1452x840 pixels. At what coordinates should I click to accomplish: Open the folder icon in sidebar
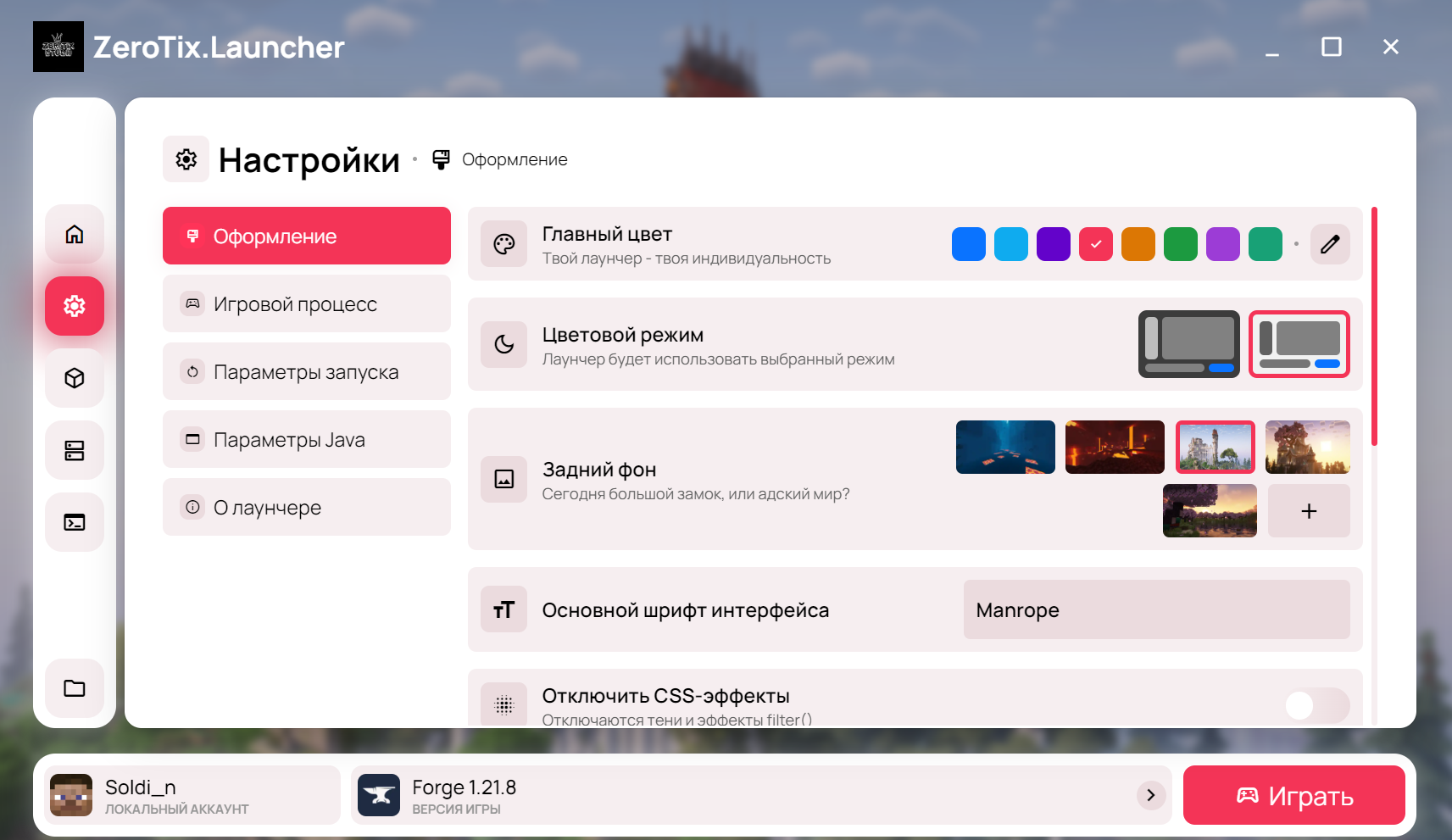pyautogui.click(x=75, y=688)
